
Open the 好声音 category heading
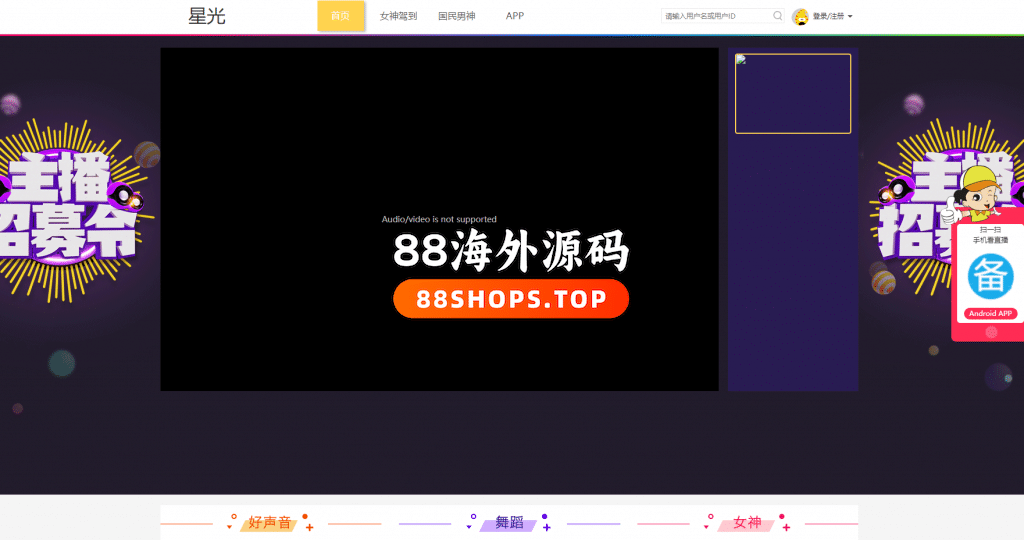point(270,523)
